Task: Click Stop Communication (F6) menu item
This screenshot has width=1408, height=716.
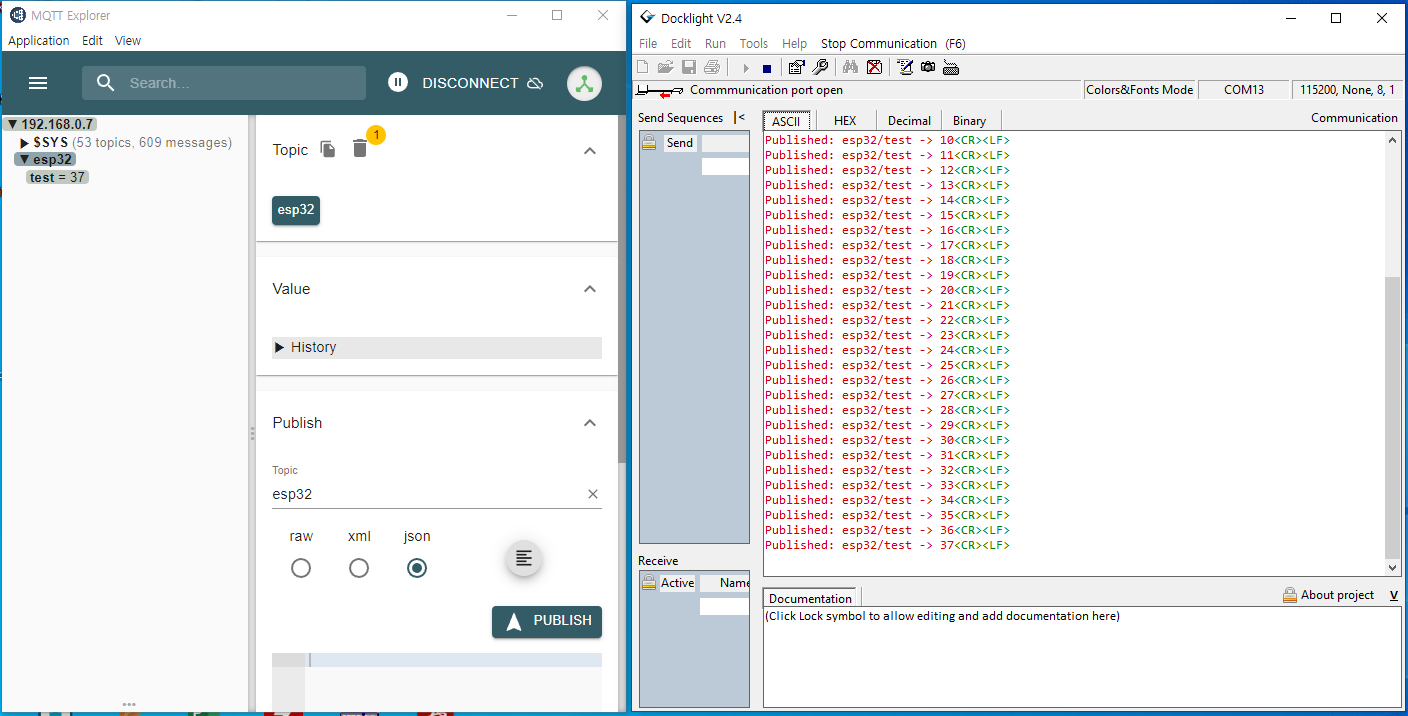Action: click(x=893, y=44)
